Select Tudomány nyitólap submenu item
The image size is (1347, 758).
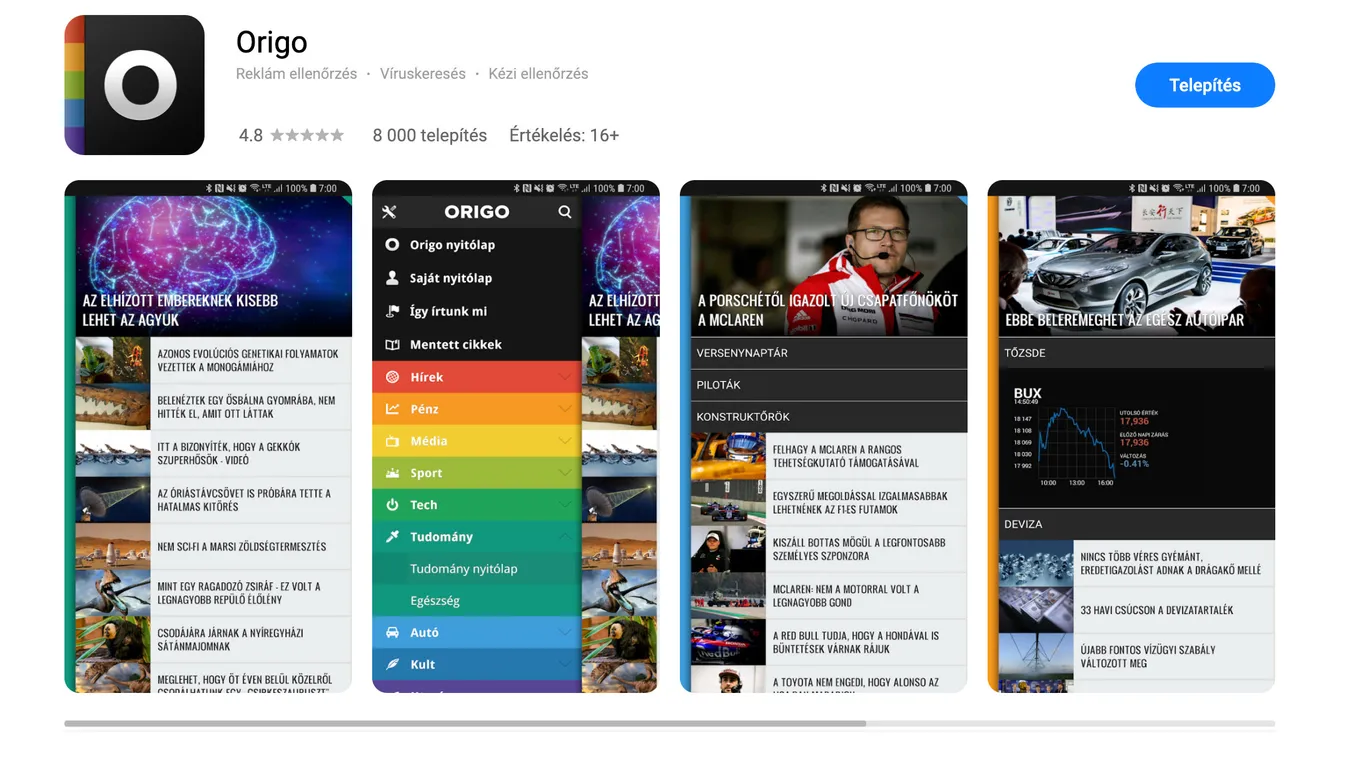click(476, 569)
